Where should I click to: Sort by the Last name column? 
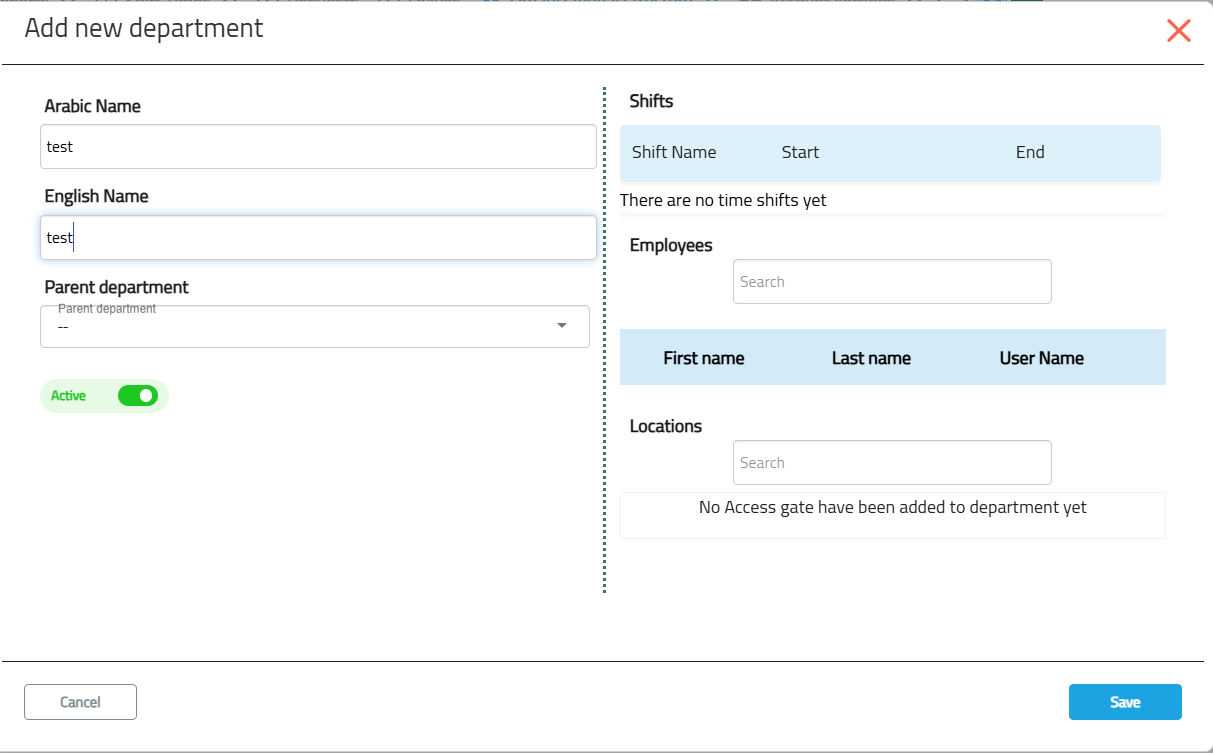(x=871, y=358)
